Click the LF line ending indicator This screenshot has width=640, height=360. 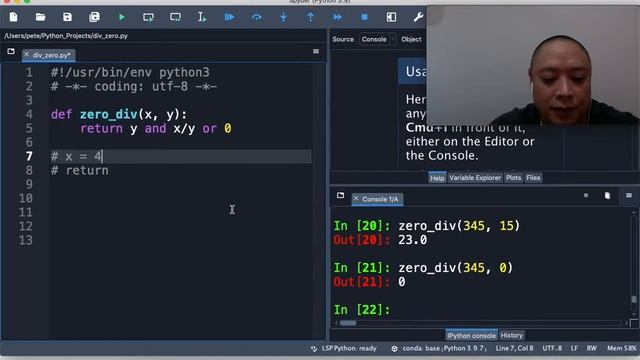coord(574,349)
